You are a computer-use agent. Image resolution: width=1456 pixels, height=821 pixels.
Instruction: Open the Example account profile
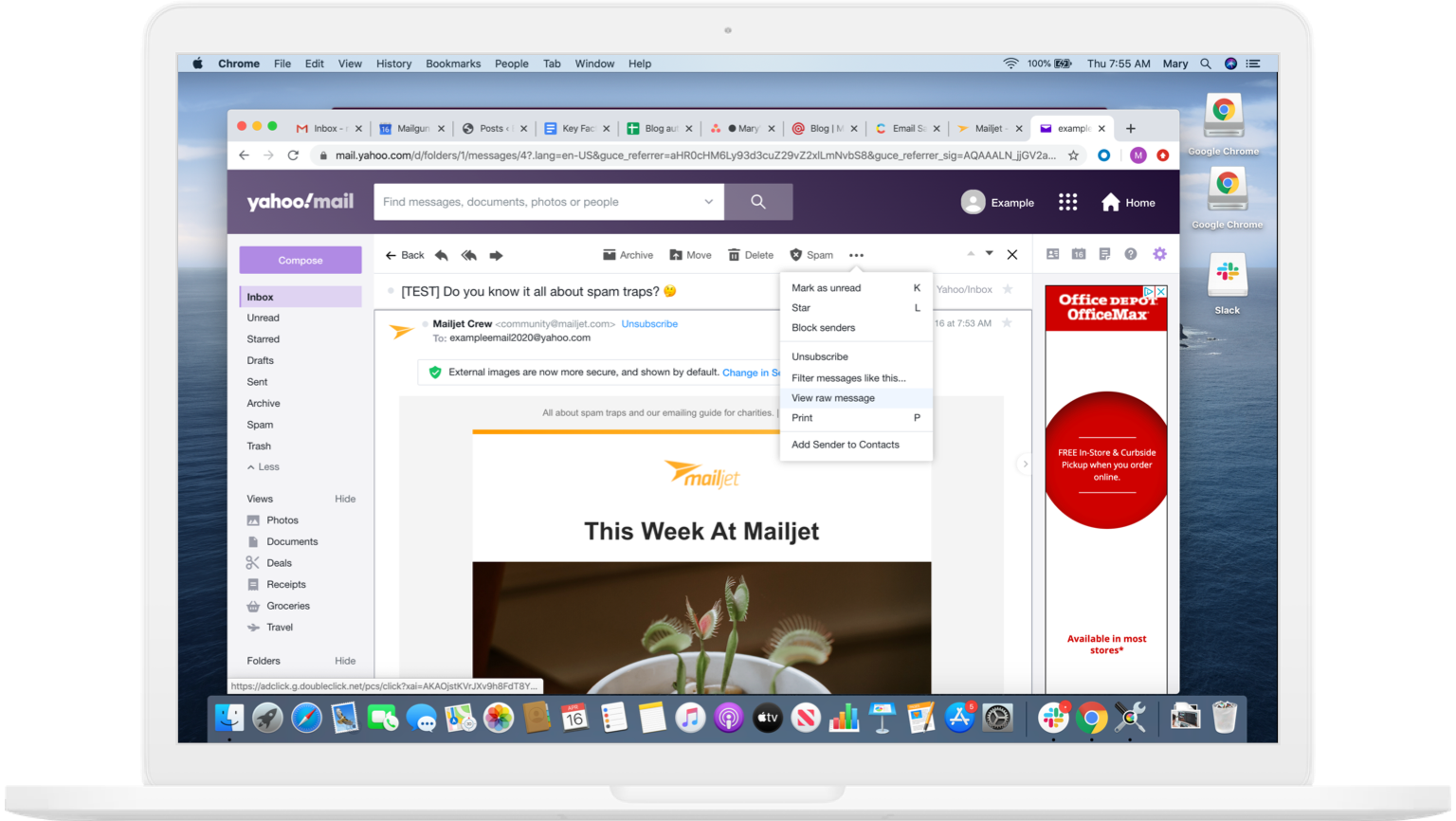click(997, 202)
